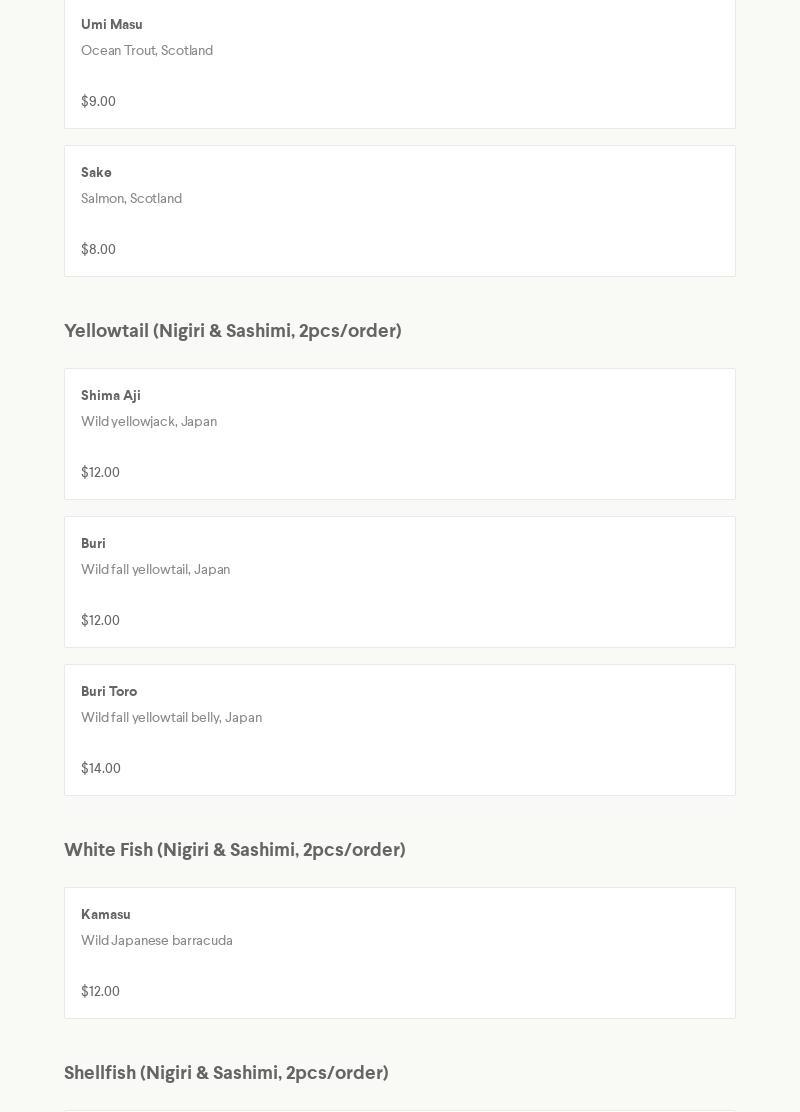Click the $9.00 price of Umi Masu
This screenshot has width=800, height=1112.
pyautogui.click(x=98, y=102)
